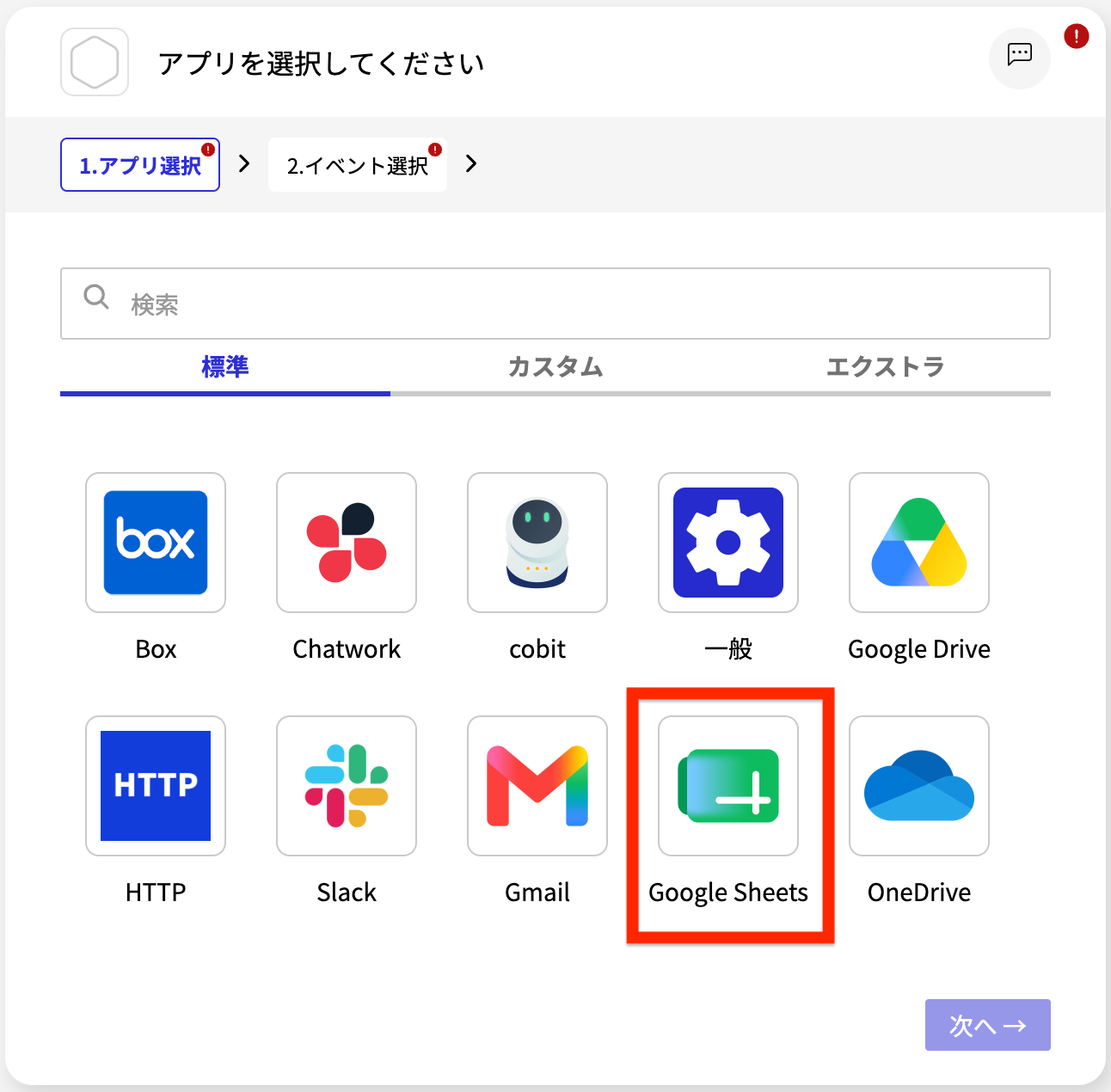
Task: Click the hexagon placeholder app icon
Action: pyautogui.click(x=95, y=62)
